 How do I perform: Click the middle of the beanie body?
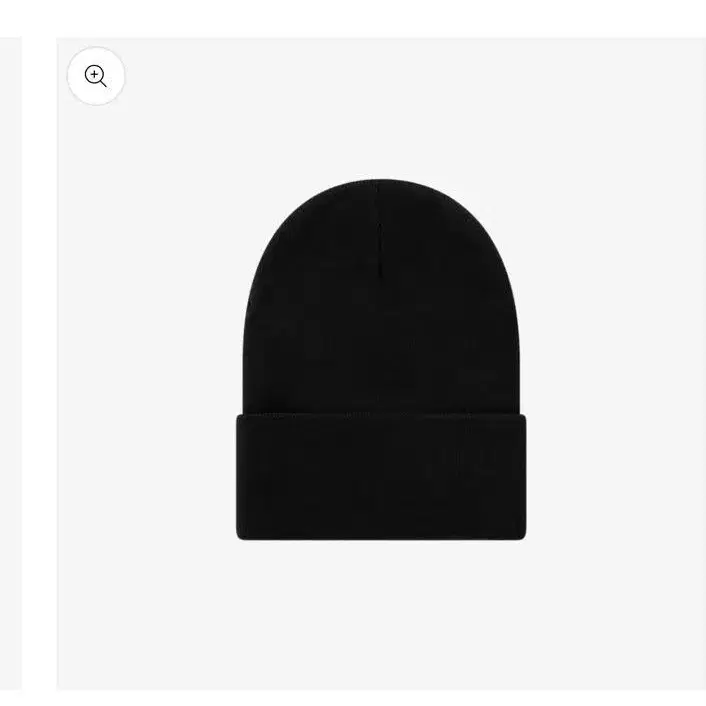[x=381, y=342]
